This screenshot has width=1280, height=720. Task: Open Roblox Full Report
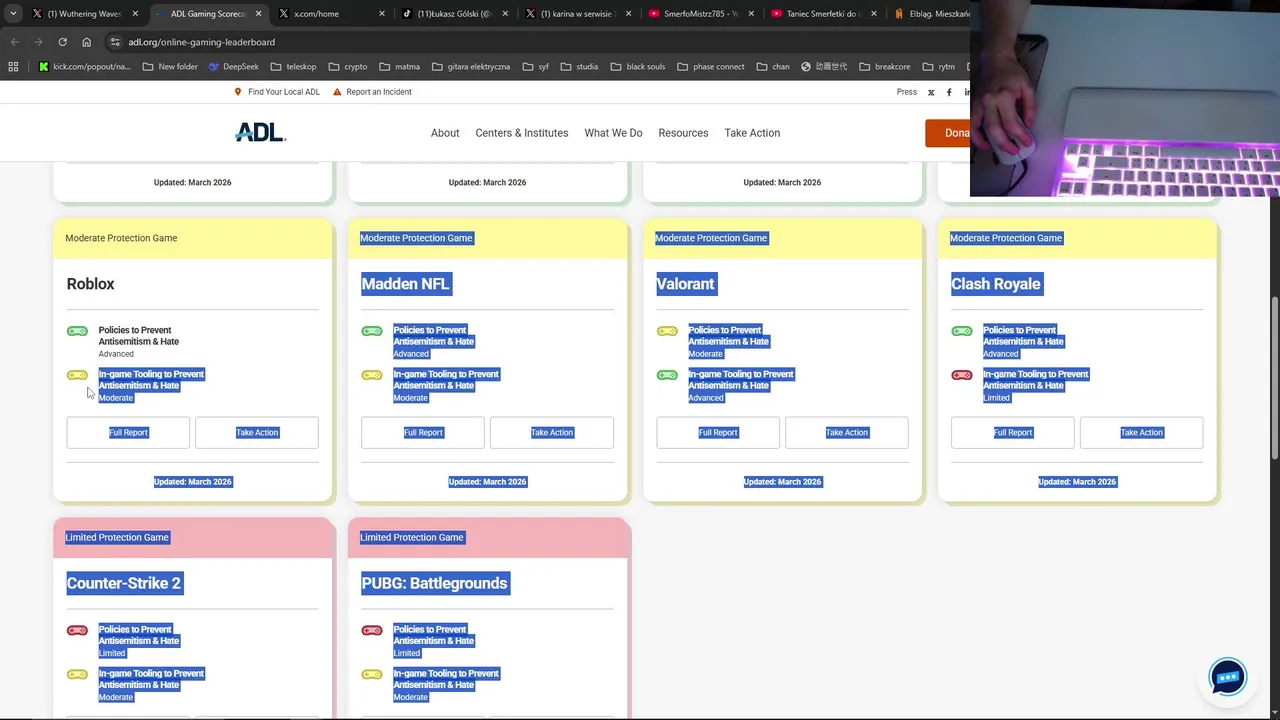pyautogui.click(x=128, y=432)
